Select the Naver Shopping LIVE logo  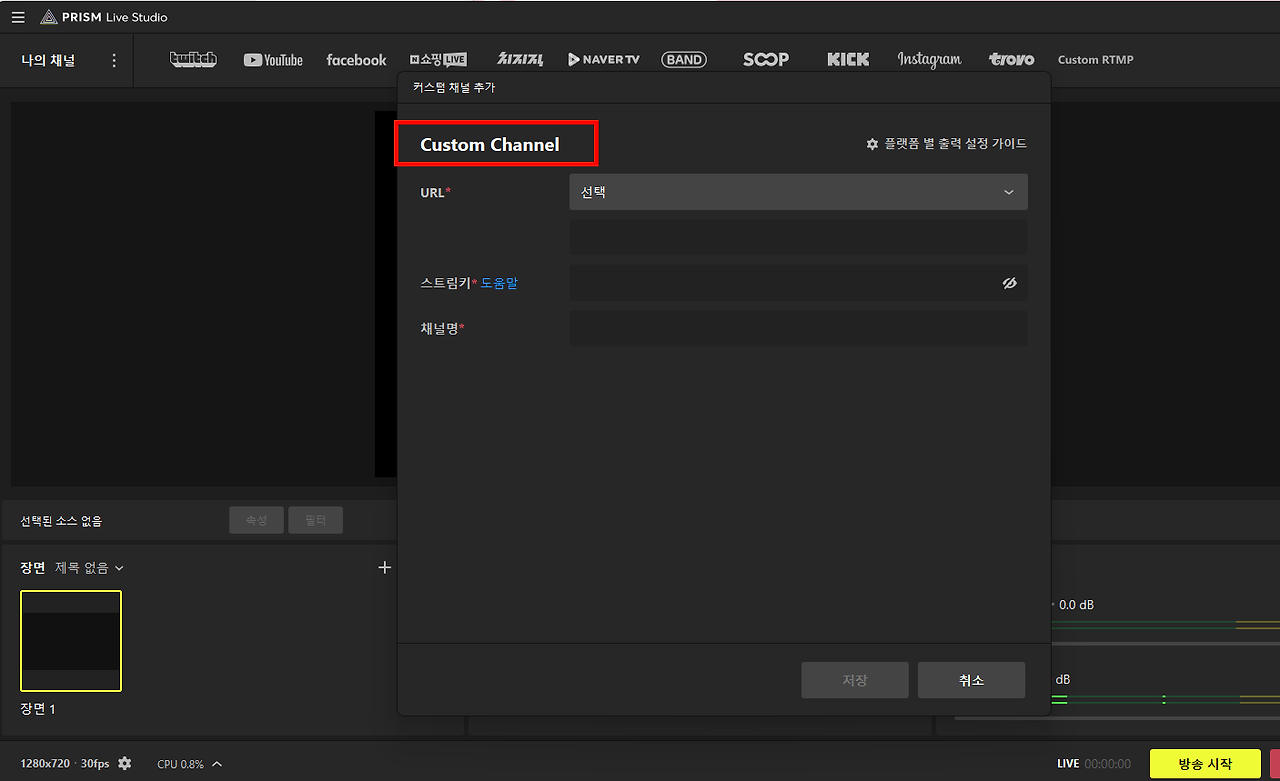(x=438, y=60)
